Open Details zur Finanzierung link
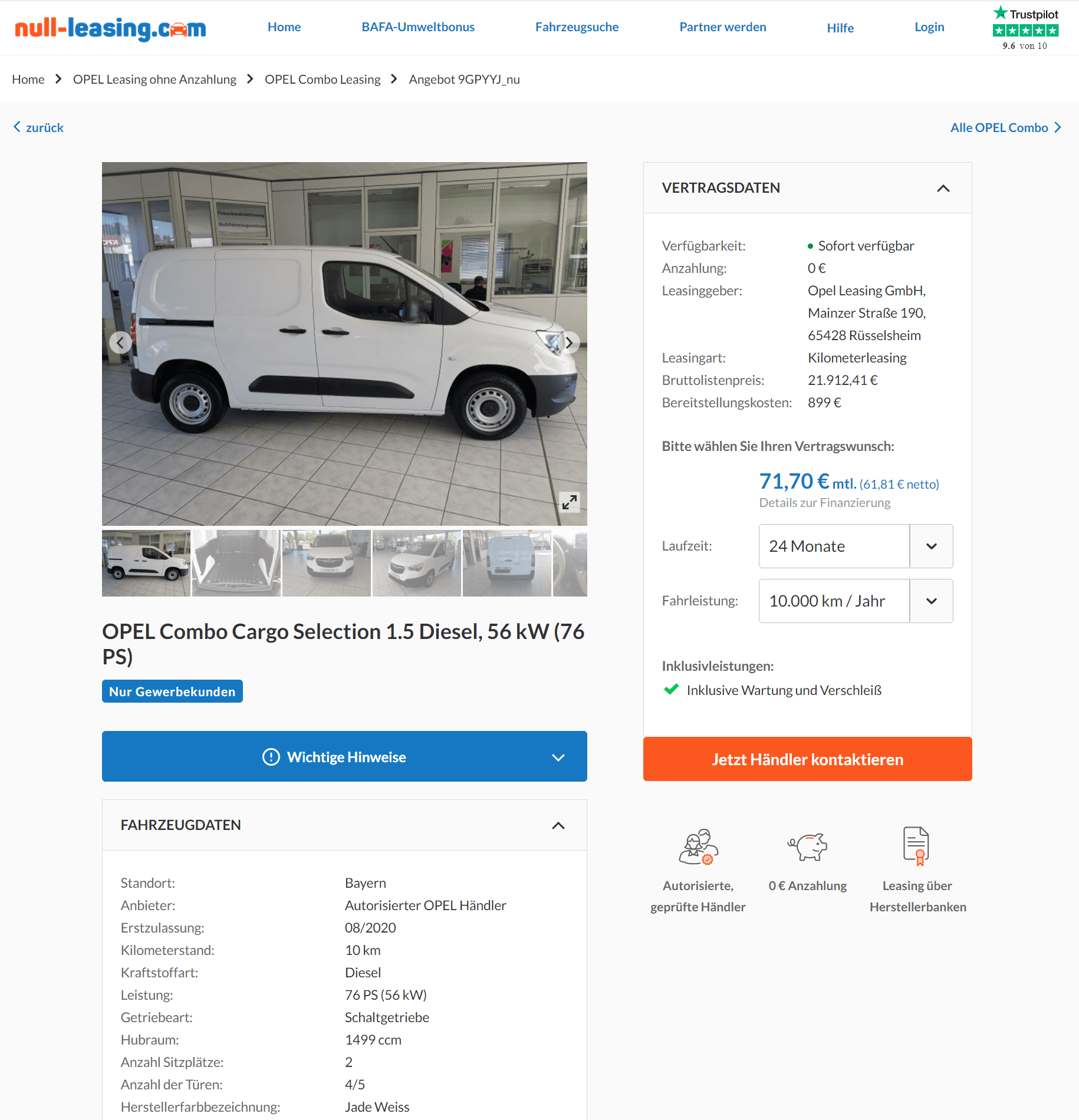Image resolution: width=1079 pixels, height=1120 pixels. [824, 503]
